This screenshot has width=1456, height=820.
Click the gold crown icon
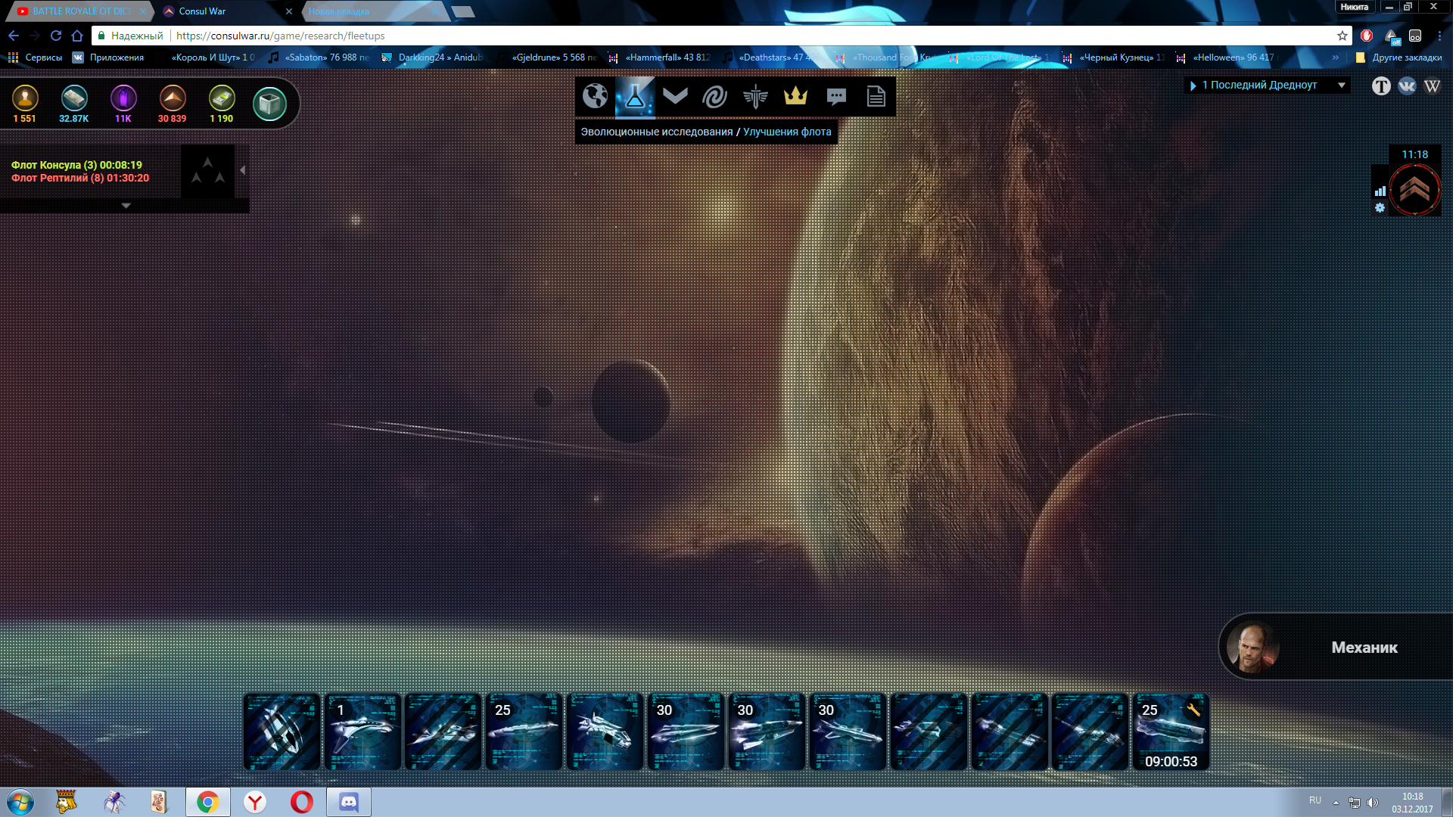tap(796, 96)
